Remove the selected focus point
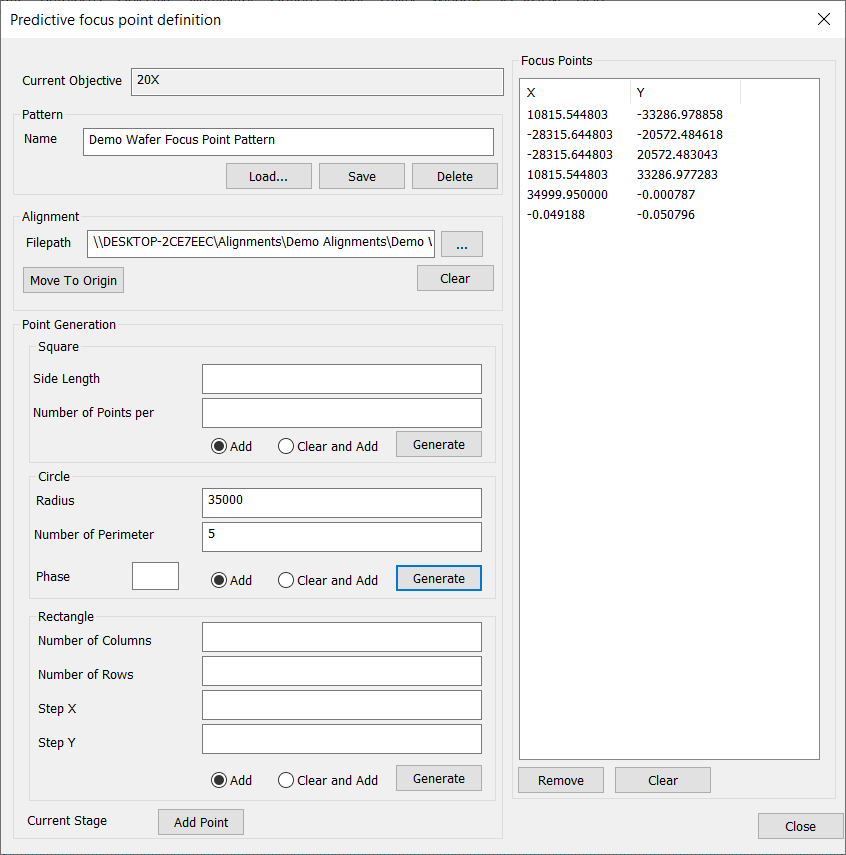This screenshot has width=846, height=855. tap(560, 780)
